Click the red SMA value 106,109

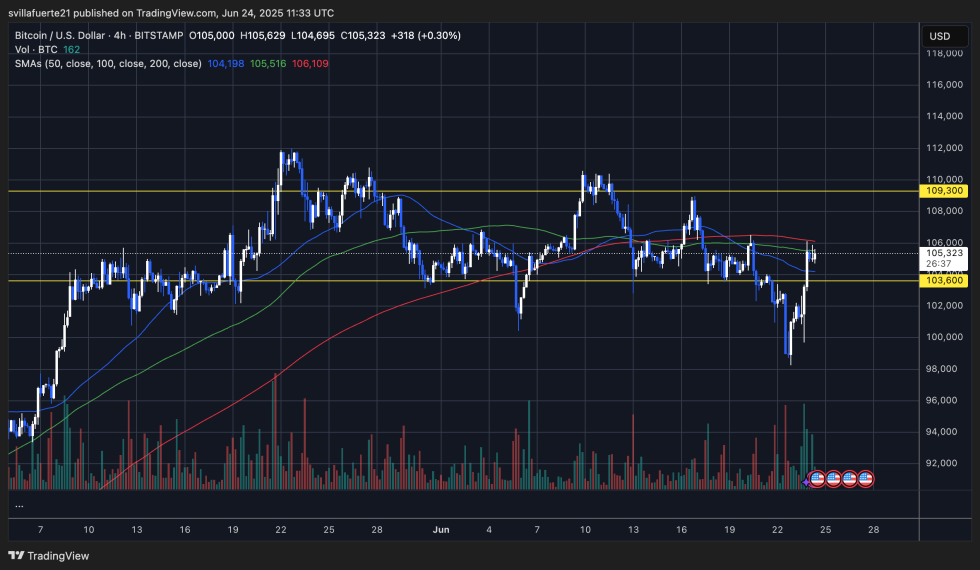310,63
